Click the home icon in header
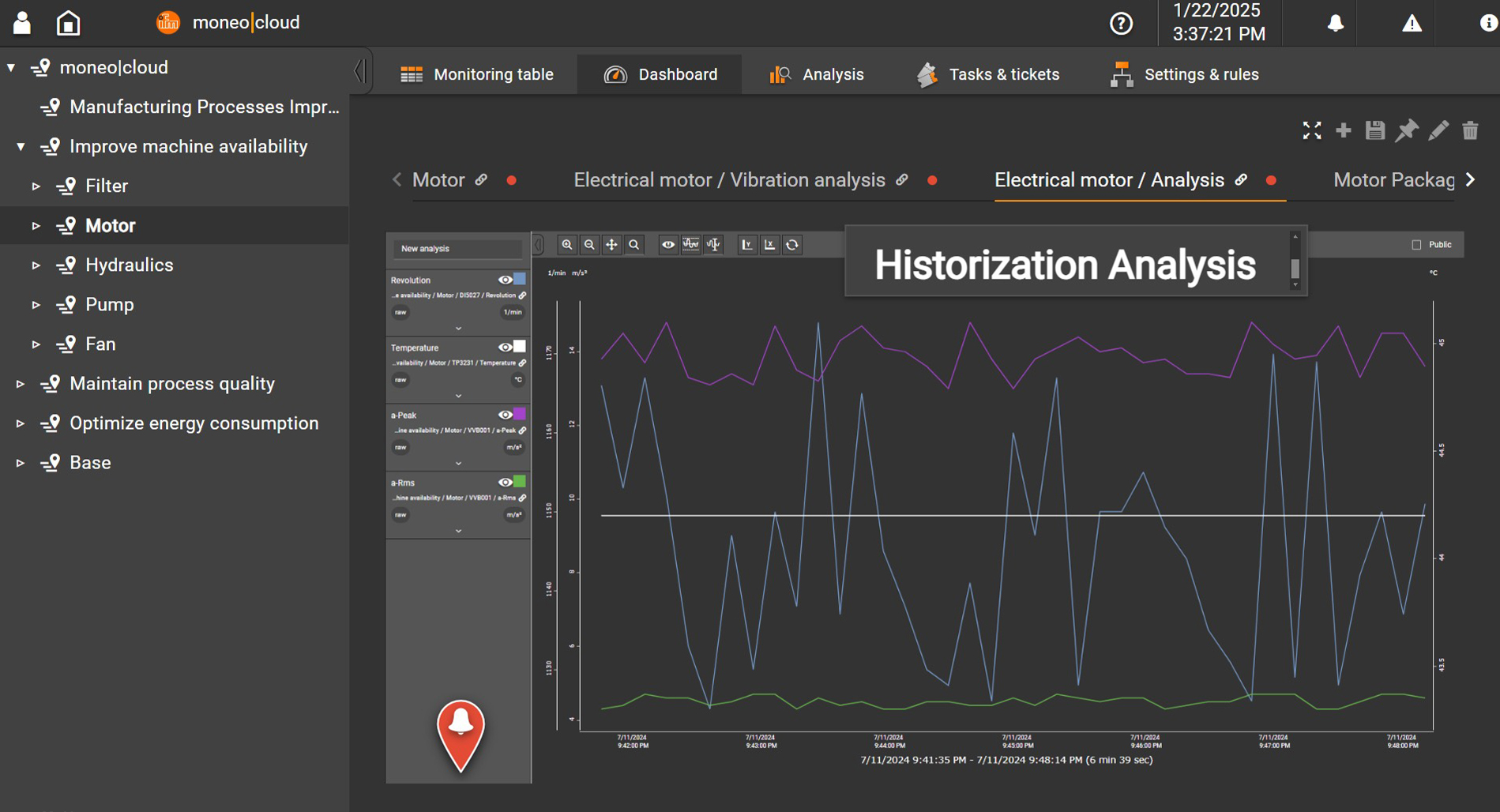Screen dimensions: 1500x812 coord(69,23)
